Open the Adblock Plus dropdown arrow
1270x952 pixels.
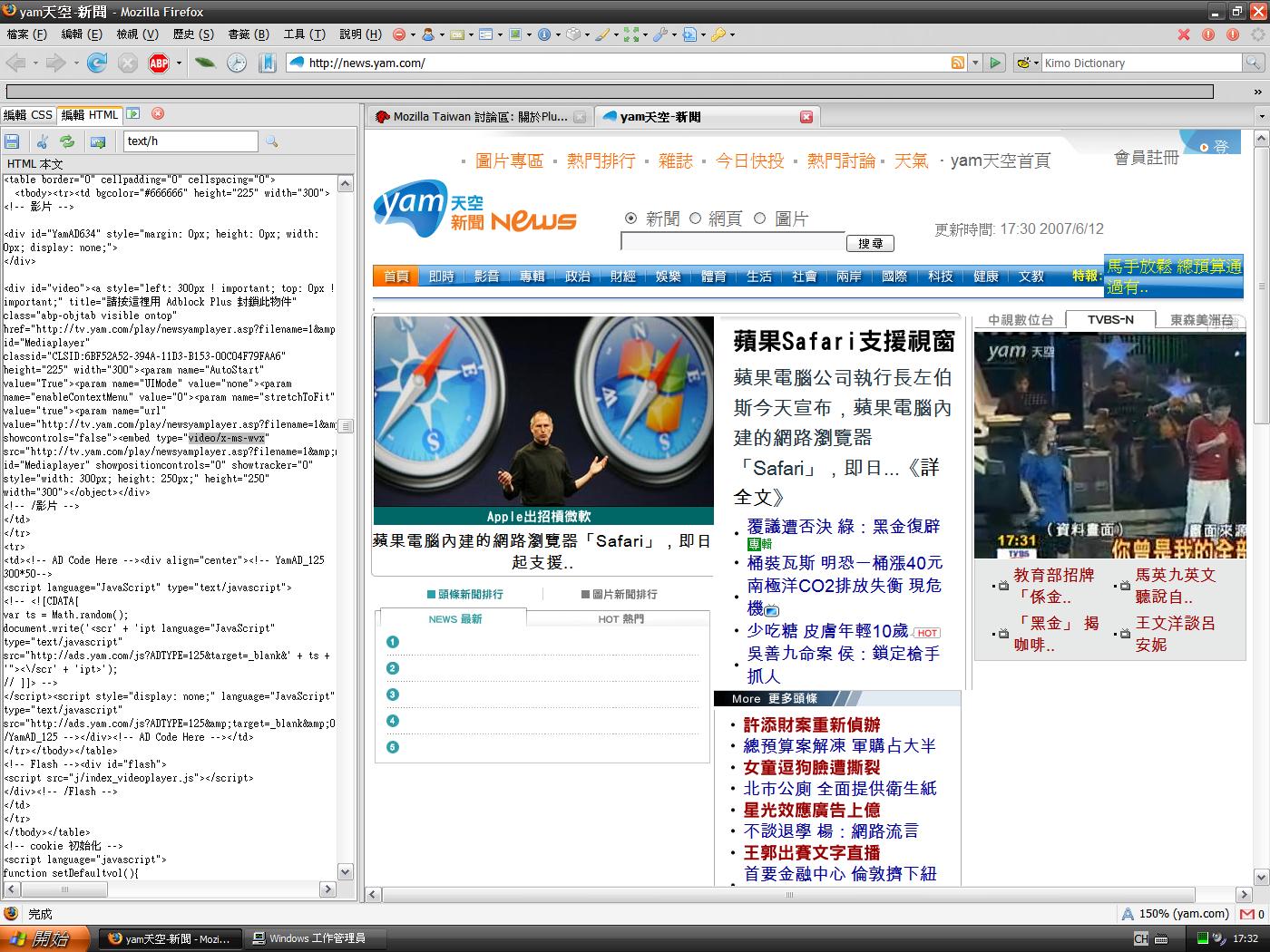click(x=179, y=63)
